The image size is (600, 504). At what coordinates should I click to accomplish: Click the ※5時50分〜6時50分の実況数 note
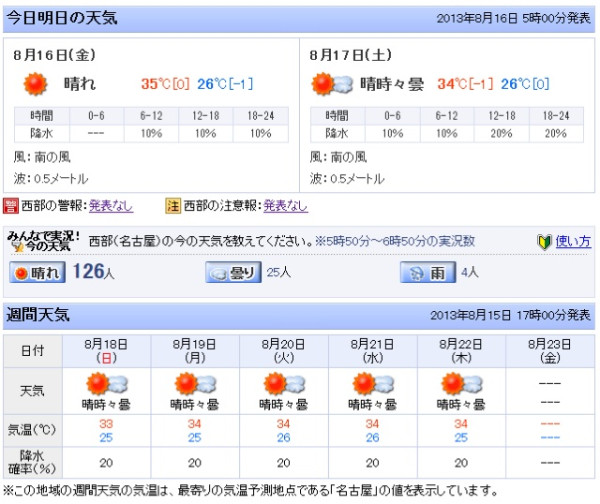(395, 241)
